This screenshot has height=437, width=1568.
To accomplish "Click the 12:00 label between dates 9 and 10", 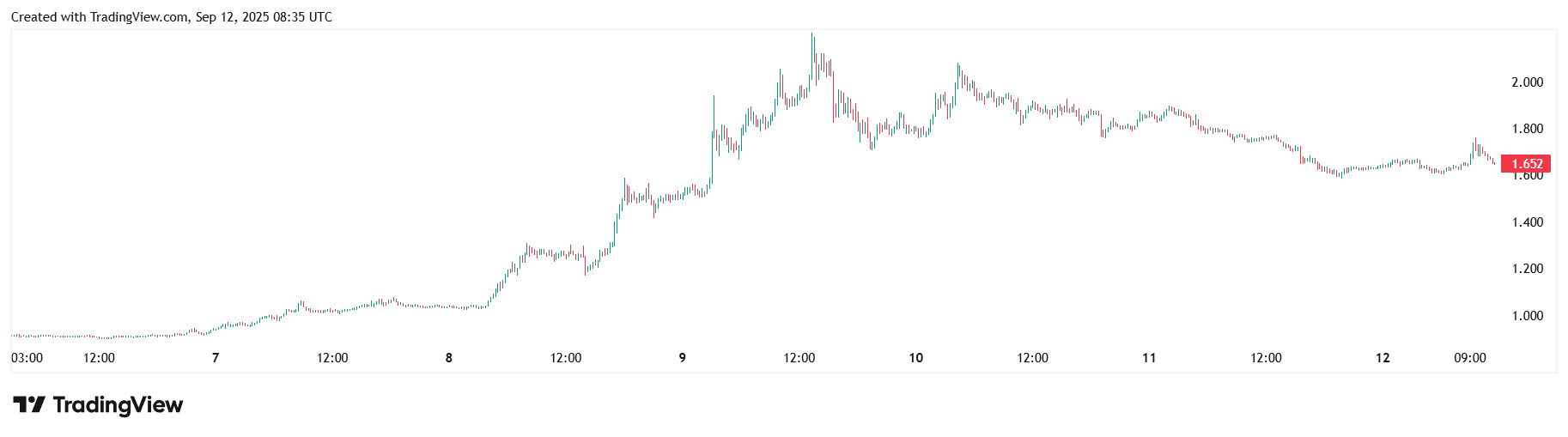I will coord(799,358).
